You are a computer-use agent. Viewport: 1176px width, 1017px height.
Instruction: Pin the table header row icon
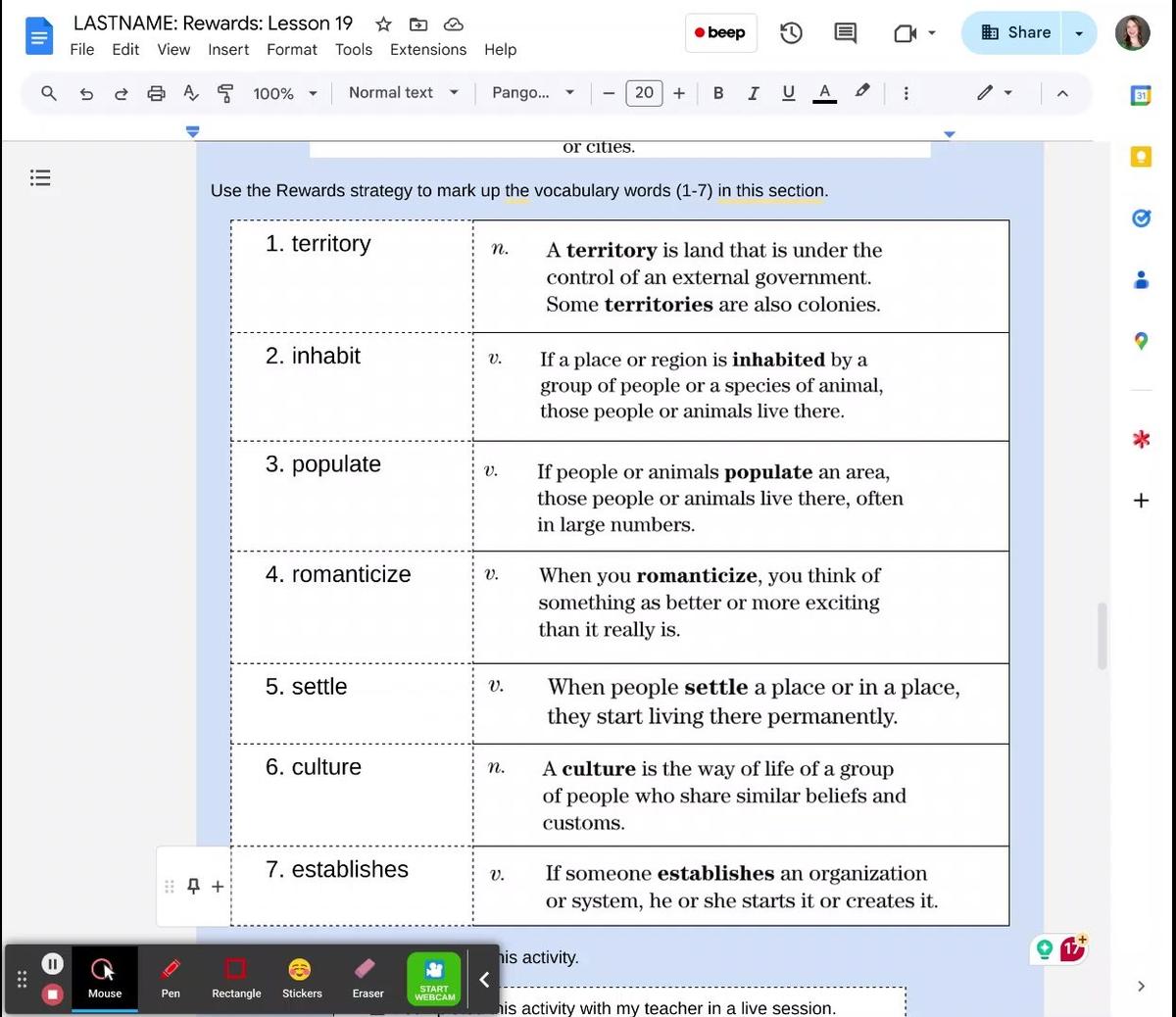(193, 886)
